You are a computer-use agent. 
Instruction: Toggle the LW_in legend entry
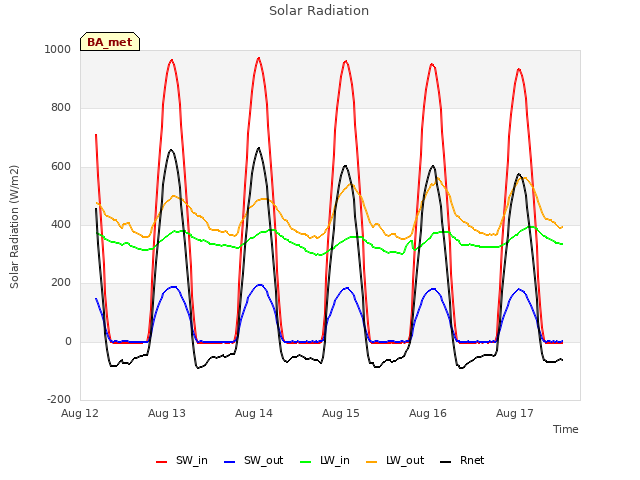[325, 460]
